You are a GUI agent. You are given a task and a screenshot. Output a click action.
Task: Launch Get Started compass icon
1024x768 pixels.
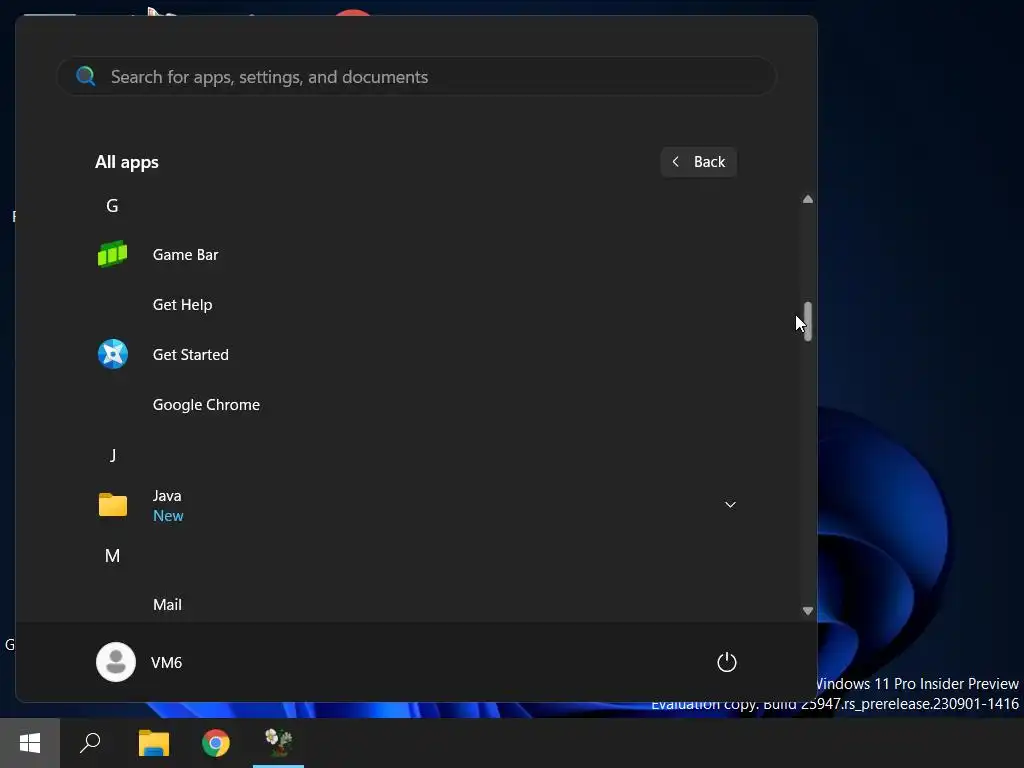pyautogui.click(x=112, y=354)
